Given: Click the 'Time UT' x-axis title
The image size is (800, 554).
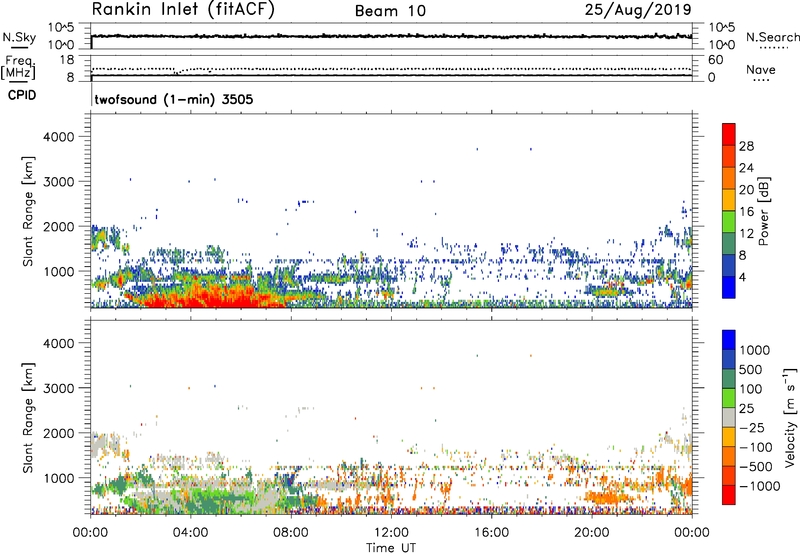Looking at the screenshot, I should click(x=391, y=548).
